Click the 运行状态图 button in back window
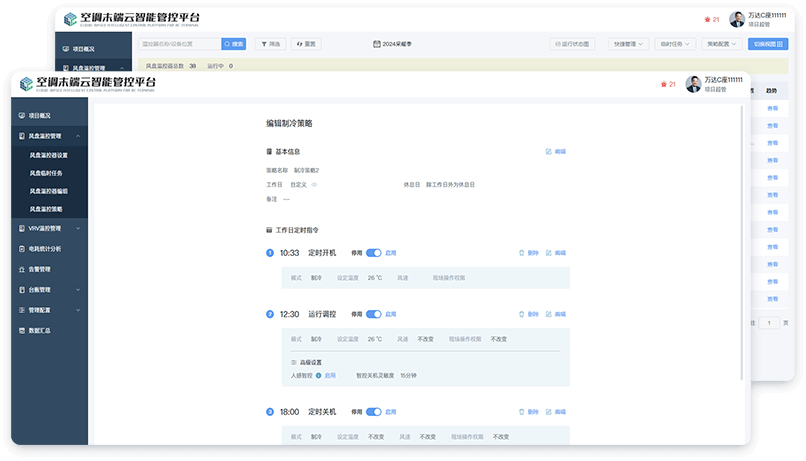The image size is (806, 461). (572, 44)
